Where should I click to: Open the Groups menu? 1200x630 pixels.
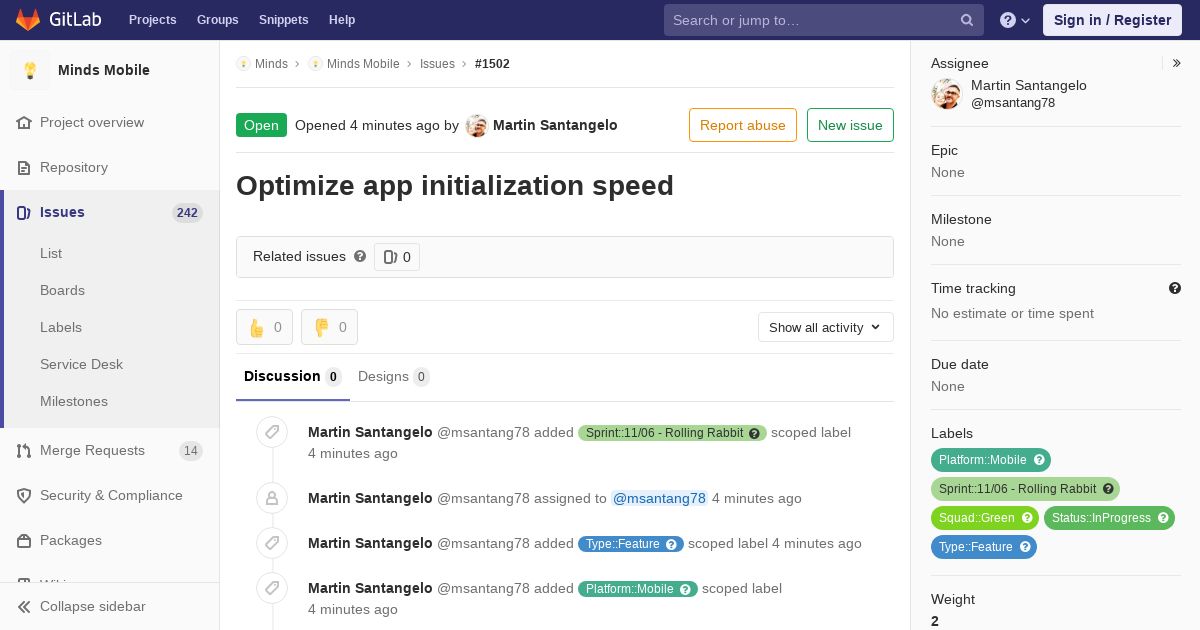pyautogui.click(x=217, y=20)
